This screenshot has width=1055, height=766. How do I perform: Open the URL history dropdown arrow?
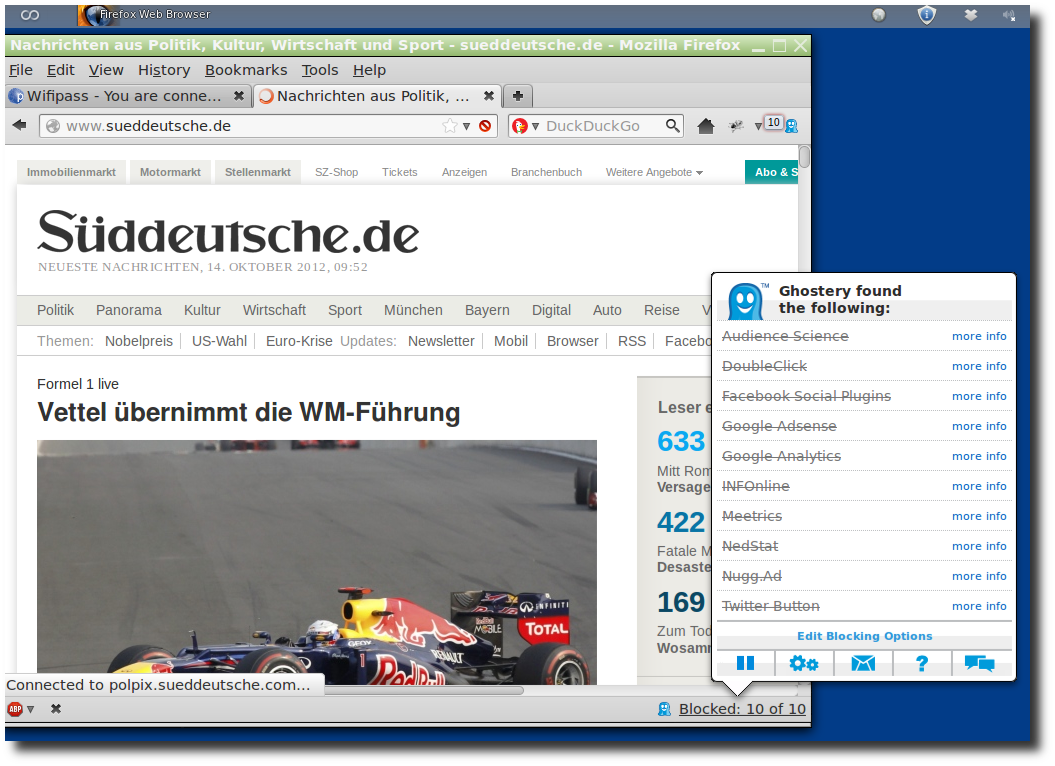click(x=466, y=127)
